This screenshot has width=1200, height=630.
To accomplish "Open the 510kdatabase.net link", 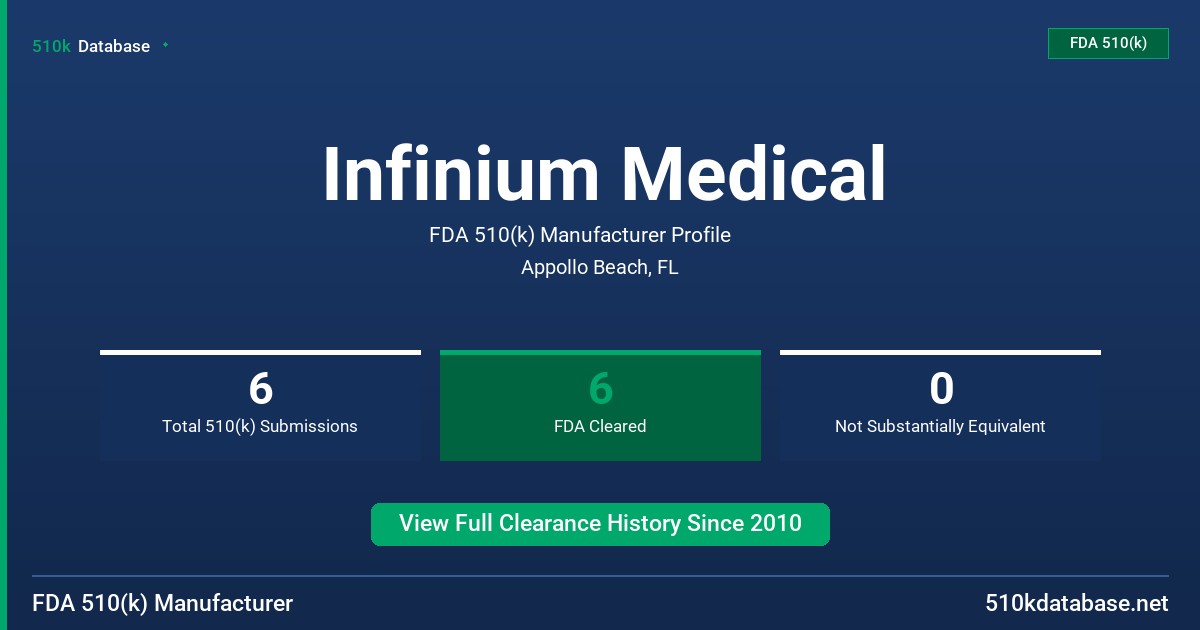I will tap(1076, 604).
